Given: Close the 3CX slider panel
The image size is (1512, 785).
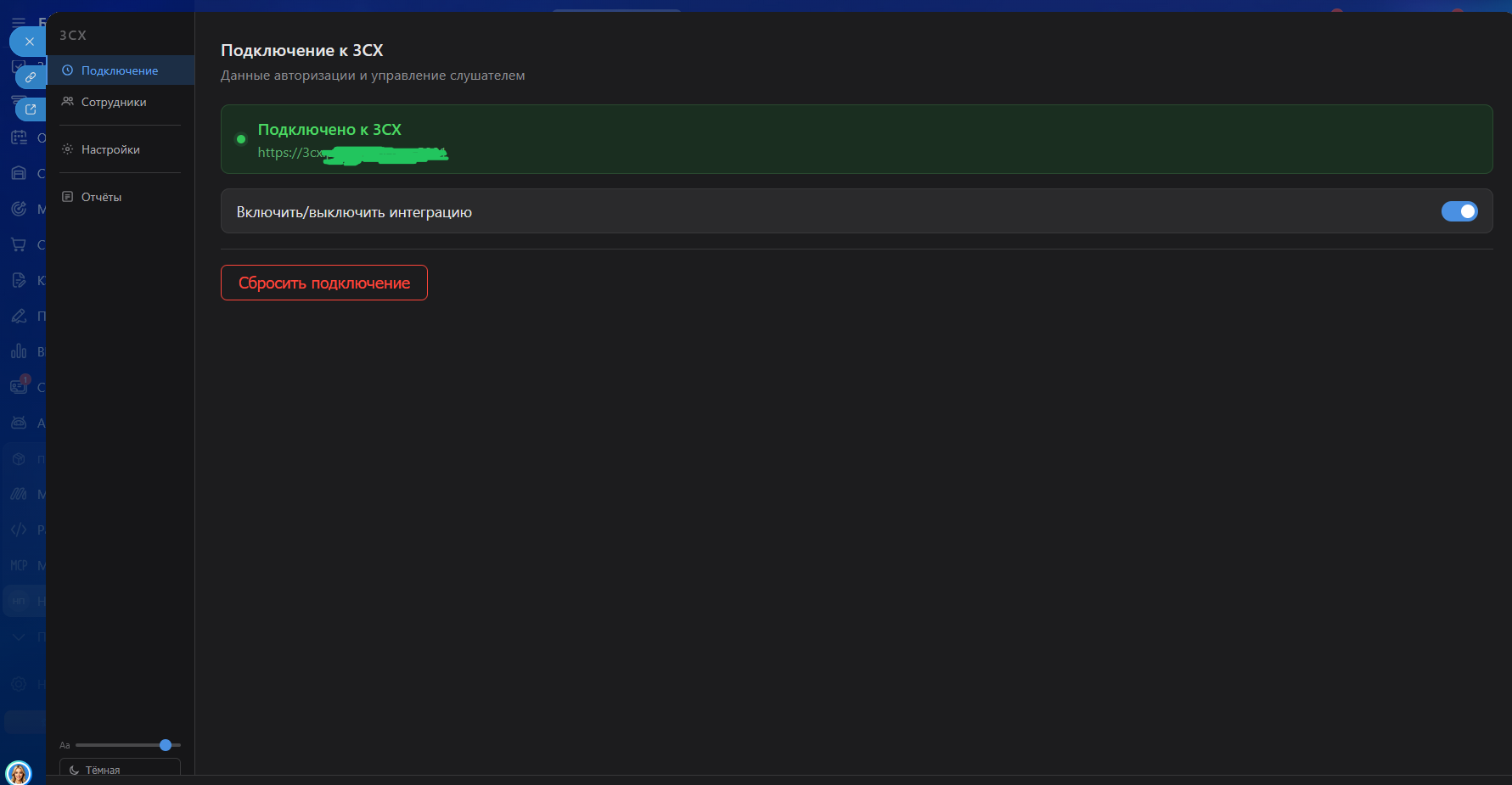Looking at the screenshot, I should click(x=29, y=42).
